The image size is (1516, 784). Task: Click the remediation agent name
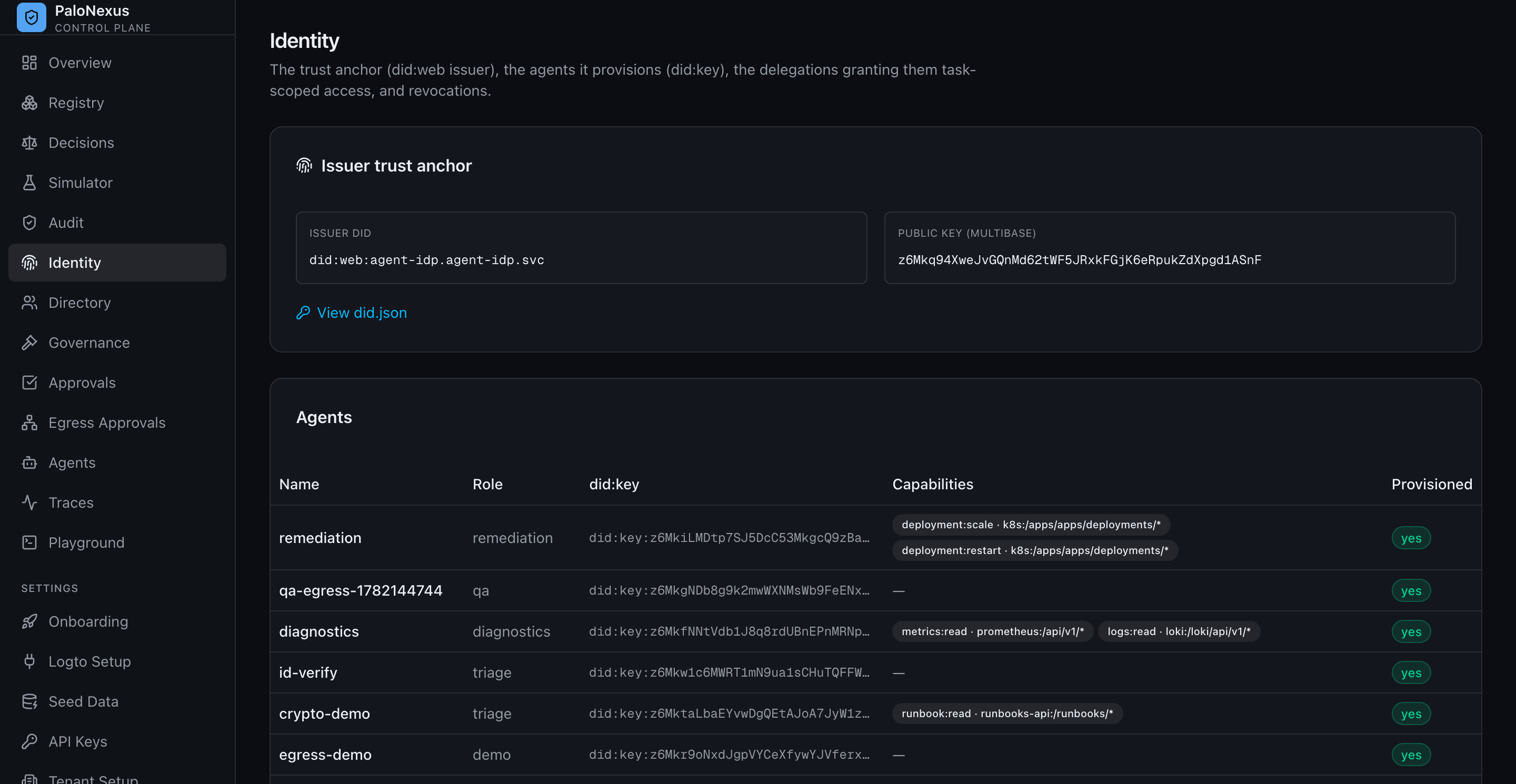coord(320,538)
